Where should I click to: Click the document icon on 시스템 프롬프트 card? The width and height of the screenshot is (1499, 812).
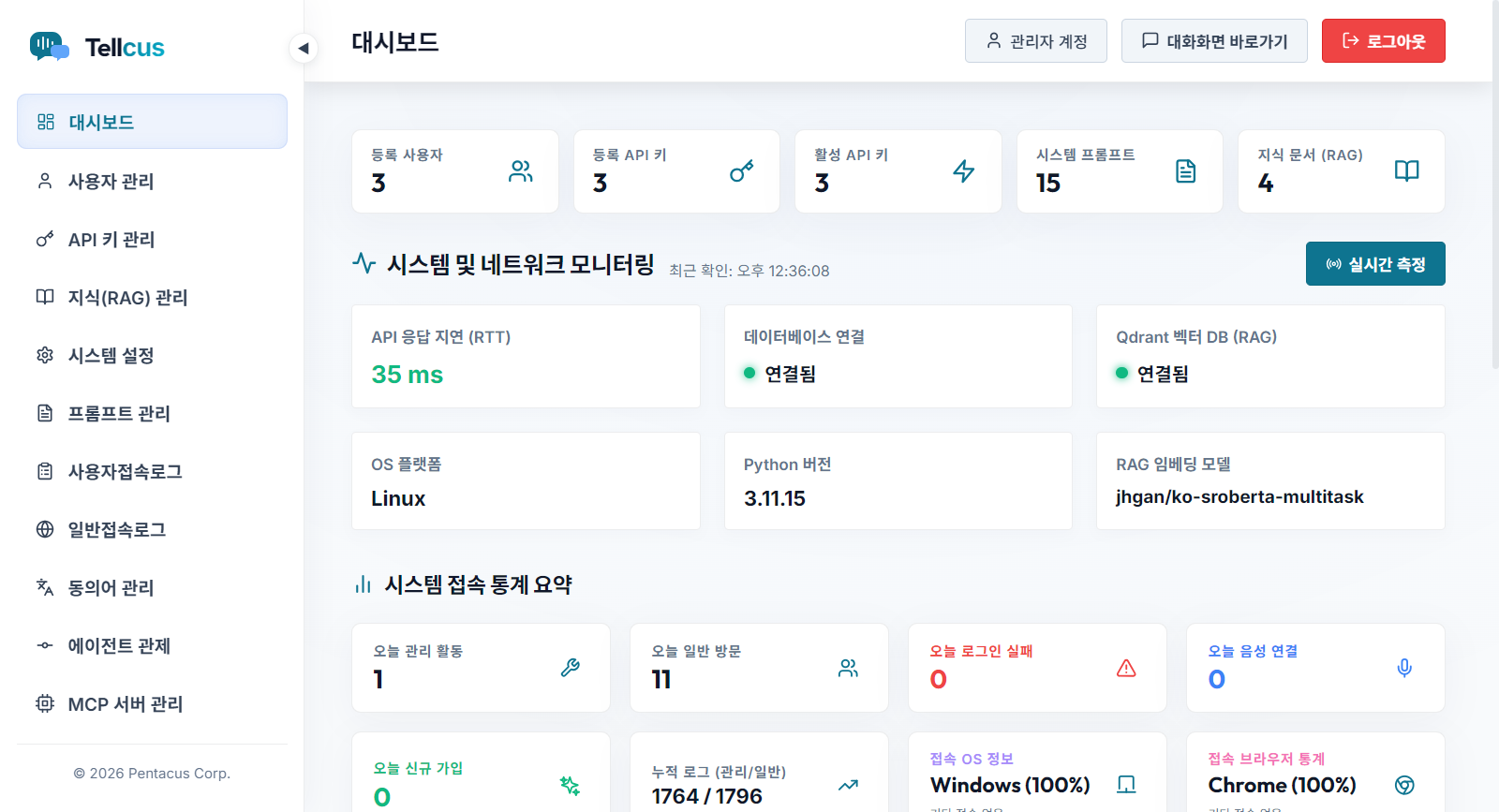1185,171
